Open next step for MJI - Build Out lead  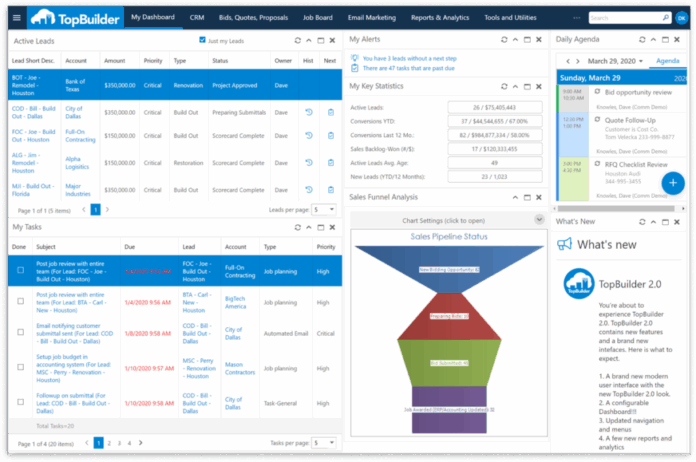(x=331, y=190)
